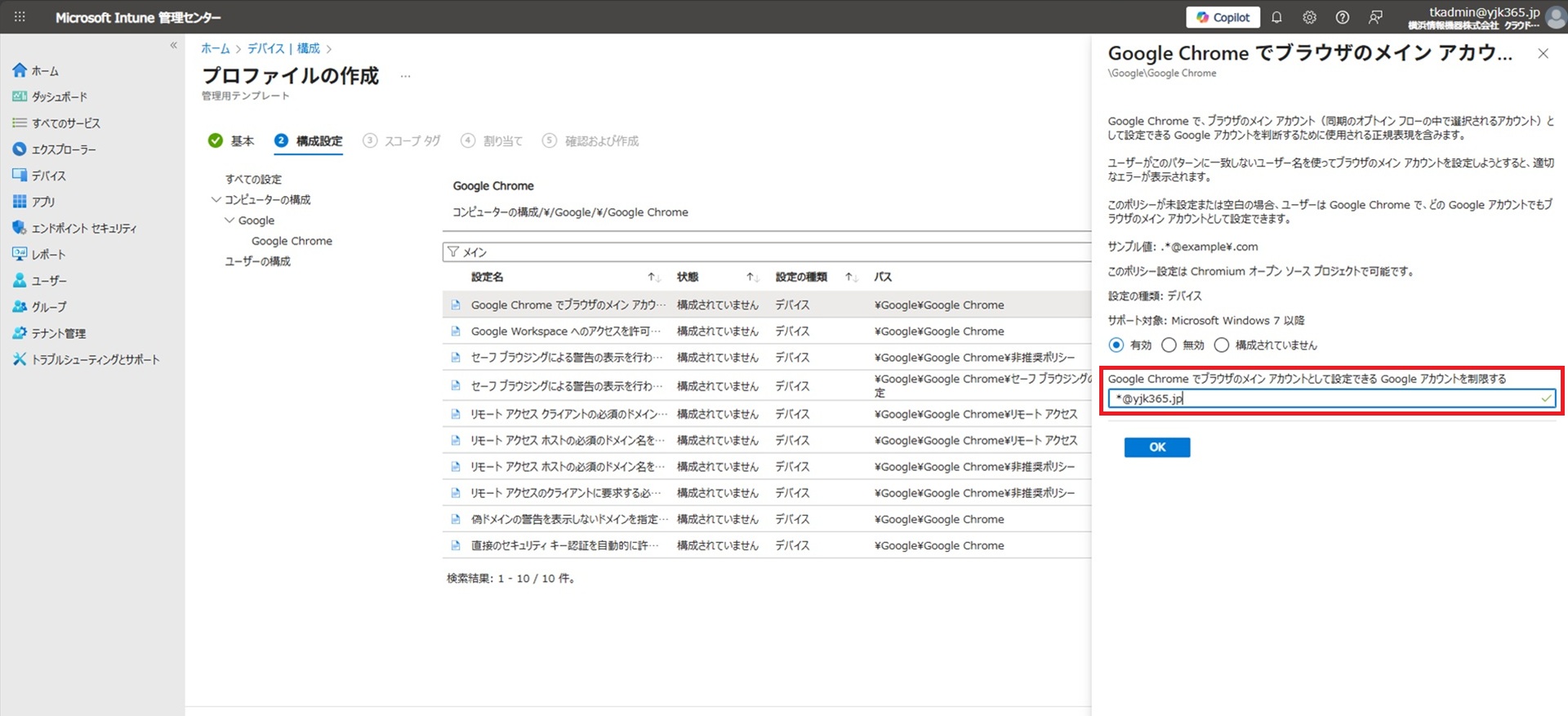Click the Google account restriction input field
1568x716 pixels.
(1323, 399)
